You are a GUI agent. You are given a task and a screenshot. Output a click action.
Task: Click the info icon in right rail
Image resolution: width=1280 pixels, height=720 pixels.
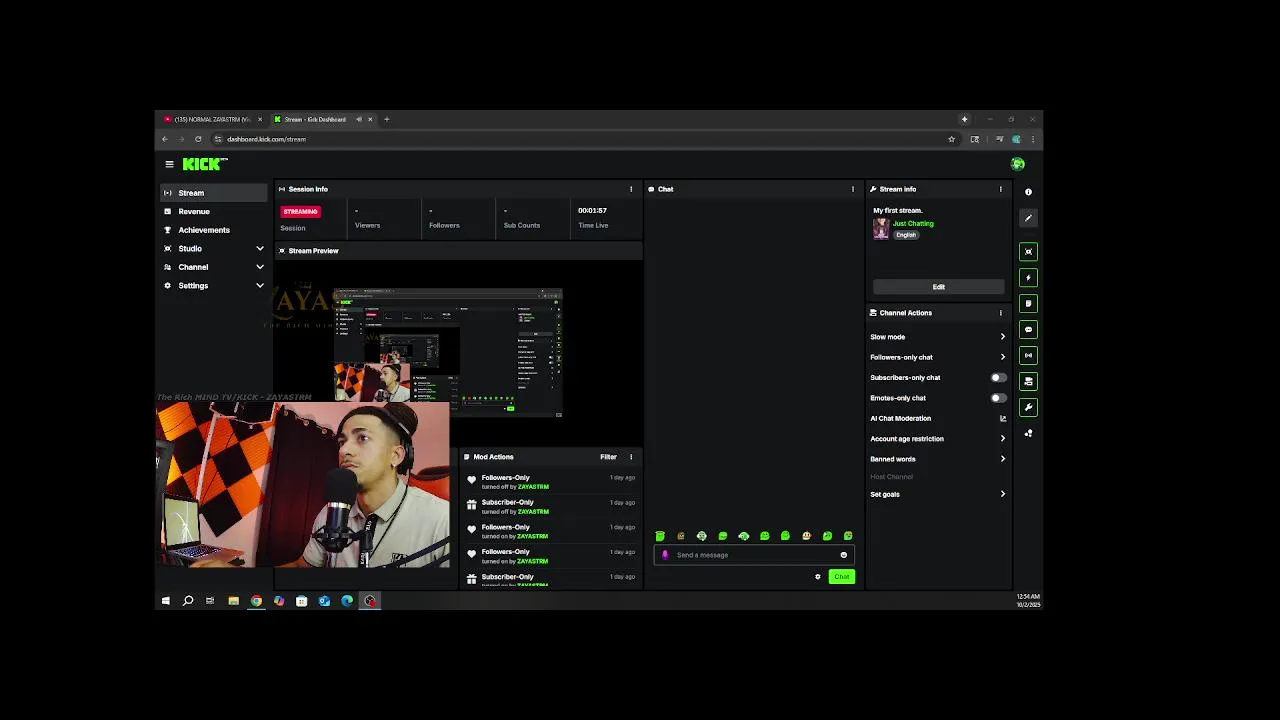(1028, 192)
